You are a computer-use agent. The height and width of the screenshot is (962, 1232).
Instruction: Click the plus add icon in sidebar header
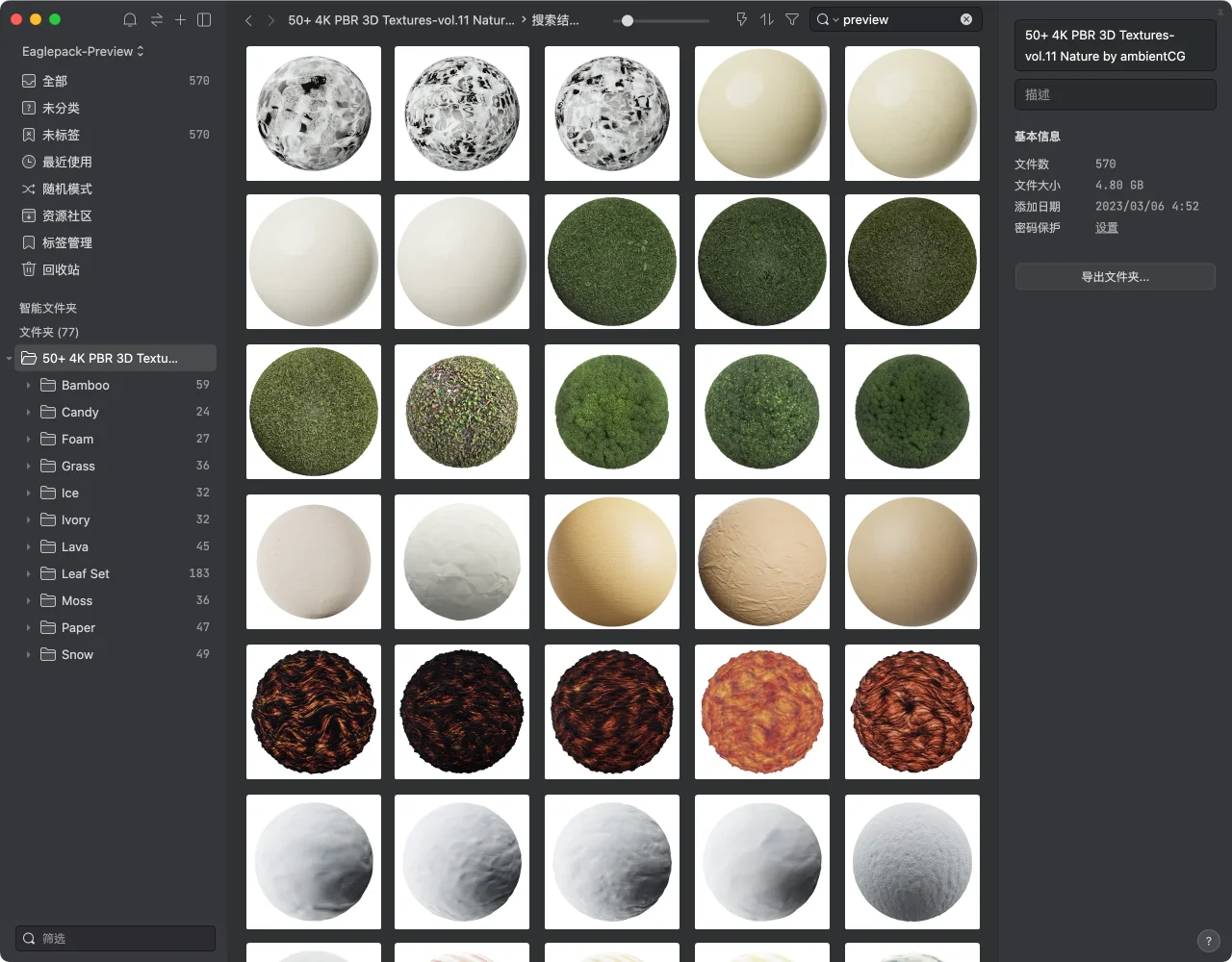[180, 19]
